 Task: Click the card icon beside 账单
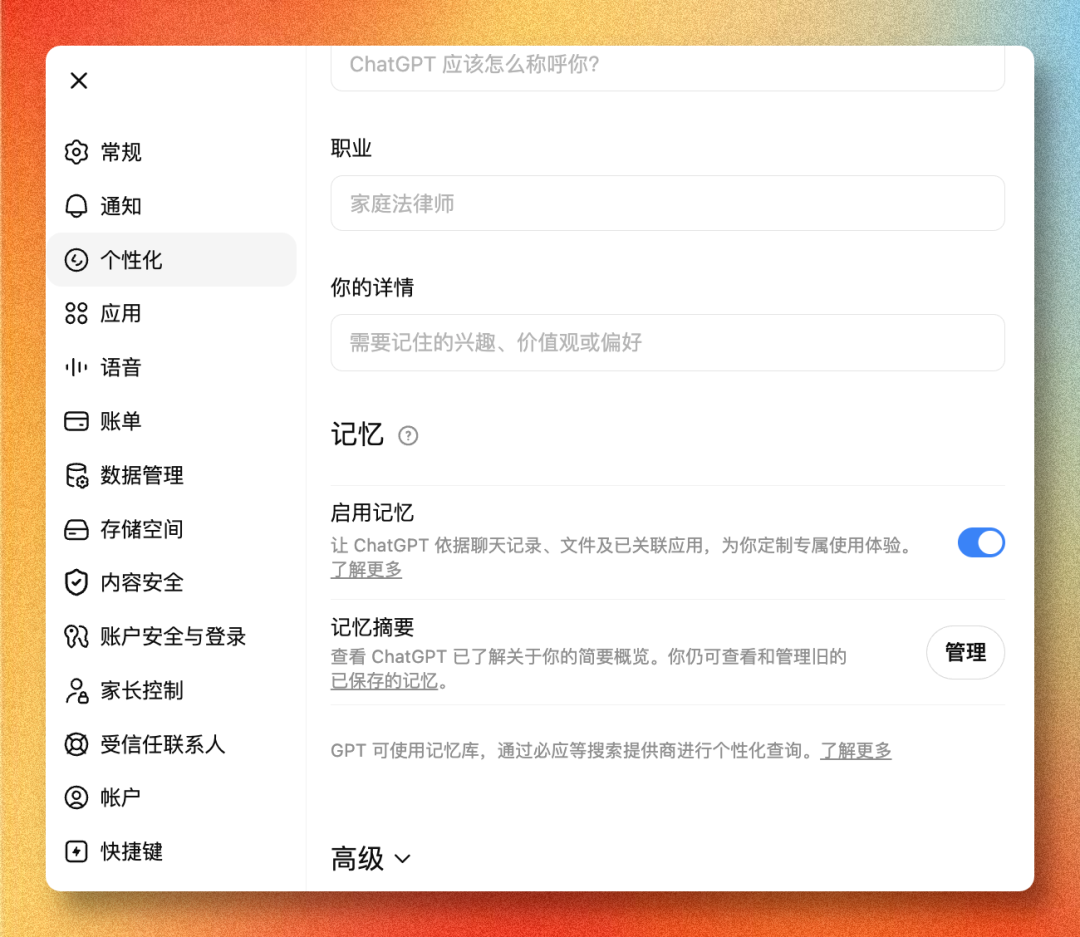tap(76, 421)
